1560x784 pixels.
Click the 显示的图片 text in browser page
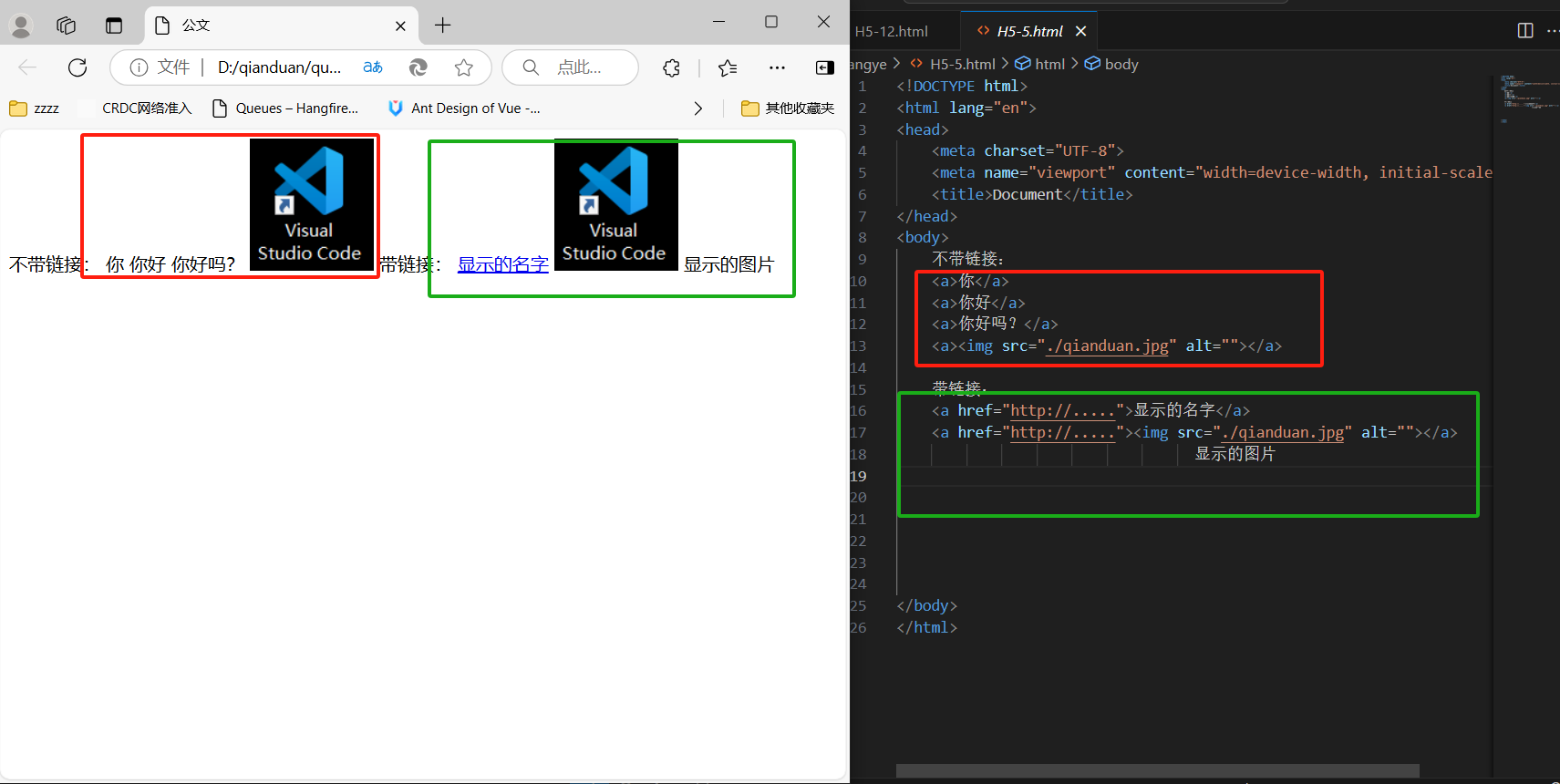pos(729,264)
